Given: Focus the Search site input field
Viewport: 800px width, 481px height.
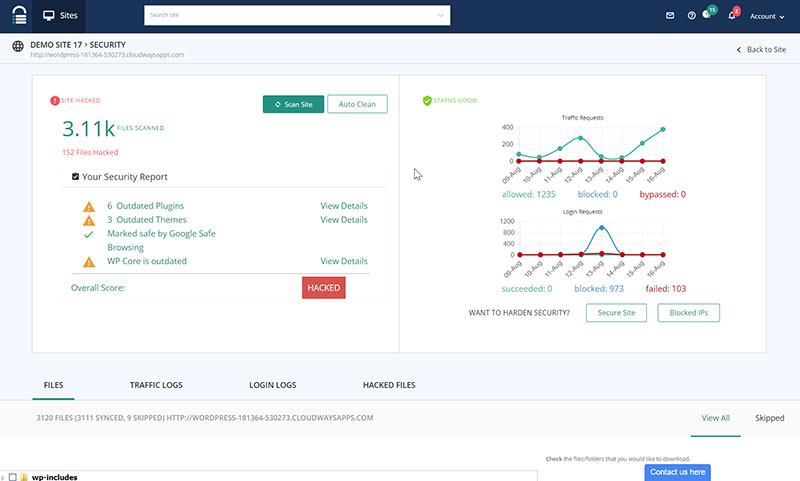Looking at the screenshot, I should (x=297, y=15).
